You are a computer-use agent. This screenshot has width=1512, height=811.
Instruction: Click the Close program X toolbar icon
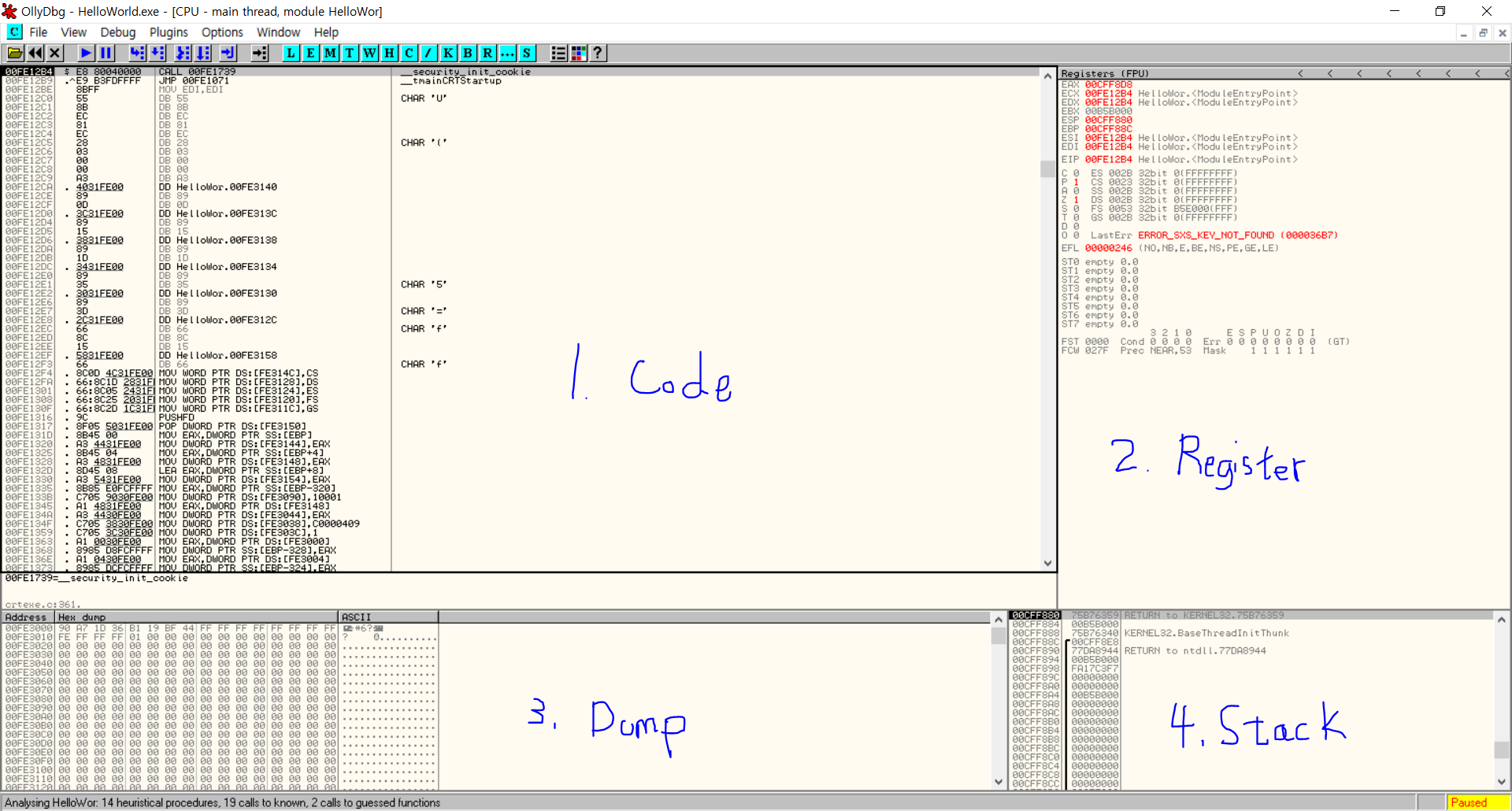coord(55,53)
